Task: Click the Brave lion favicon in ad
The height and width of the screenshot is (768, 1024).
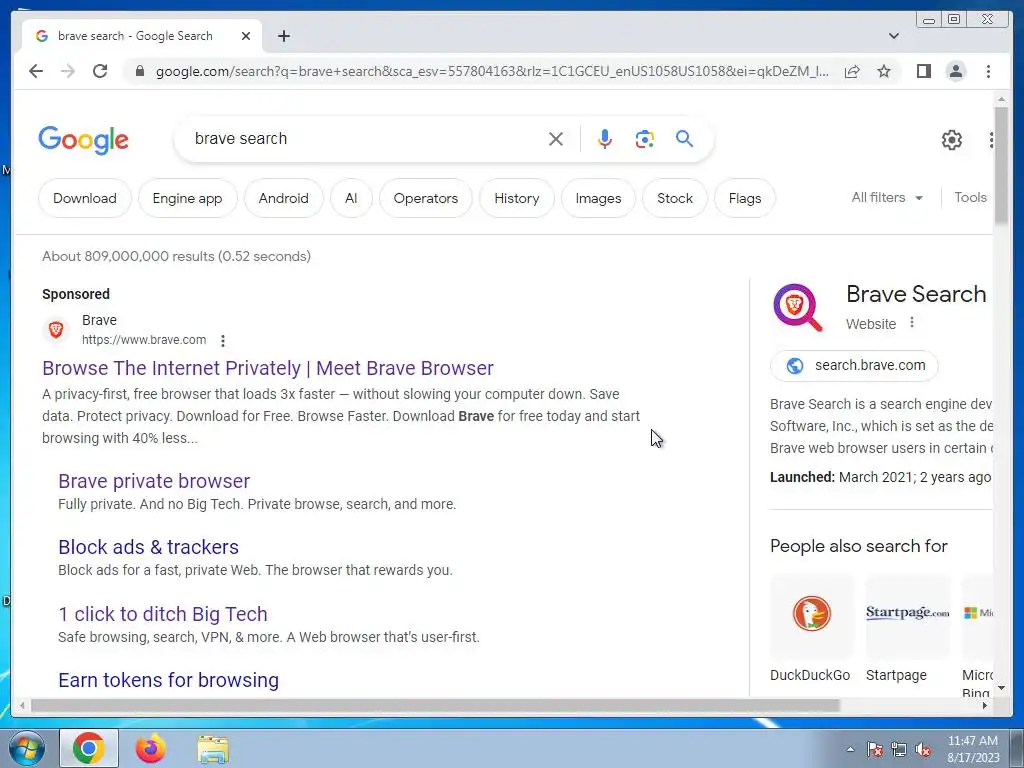Action: [x=56, y=330]
